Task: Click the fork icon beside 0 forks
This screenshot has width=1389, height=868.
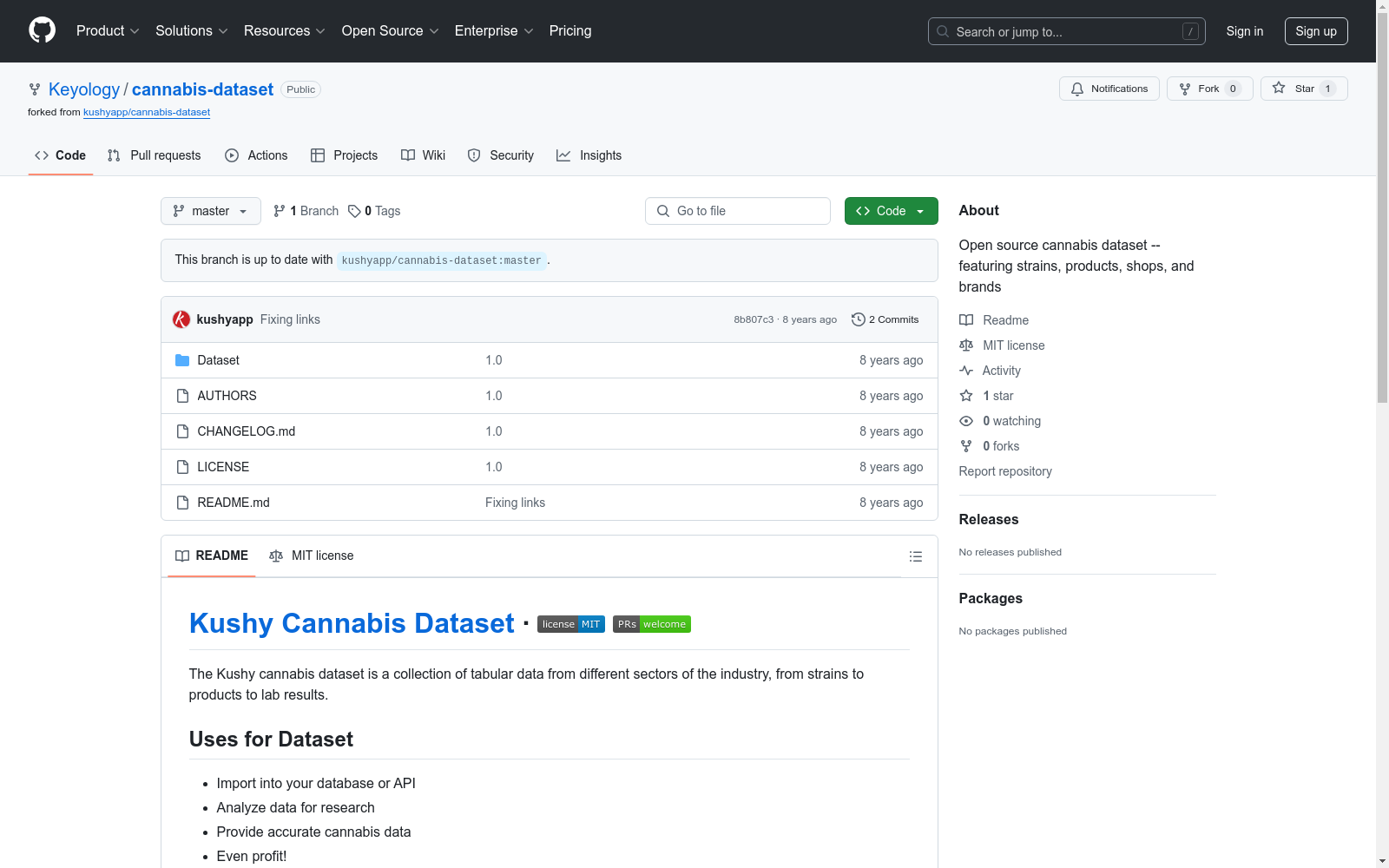Action: tap(966, 446)
